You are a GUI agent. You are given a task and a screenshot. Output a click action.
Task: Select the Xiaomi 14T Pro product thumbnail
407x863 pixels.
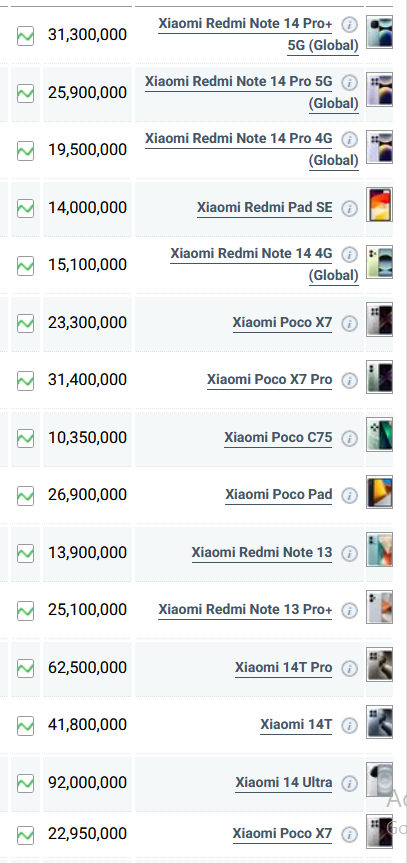coord(379,664)
